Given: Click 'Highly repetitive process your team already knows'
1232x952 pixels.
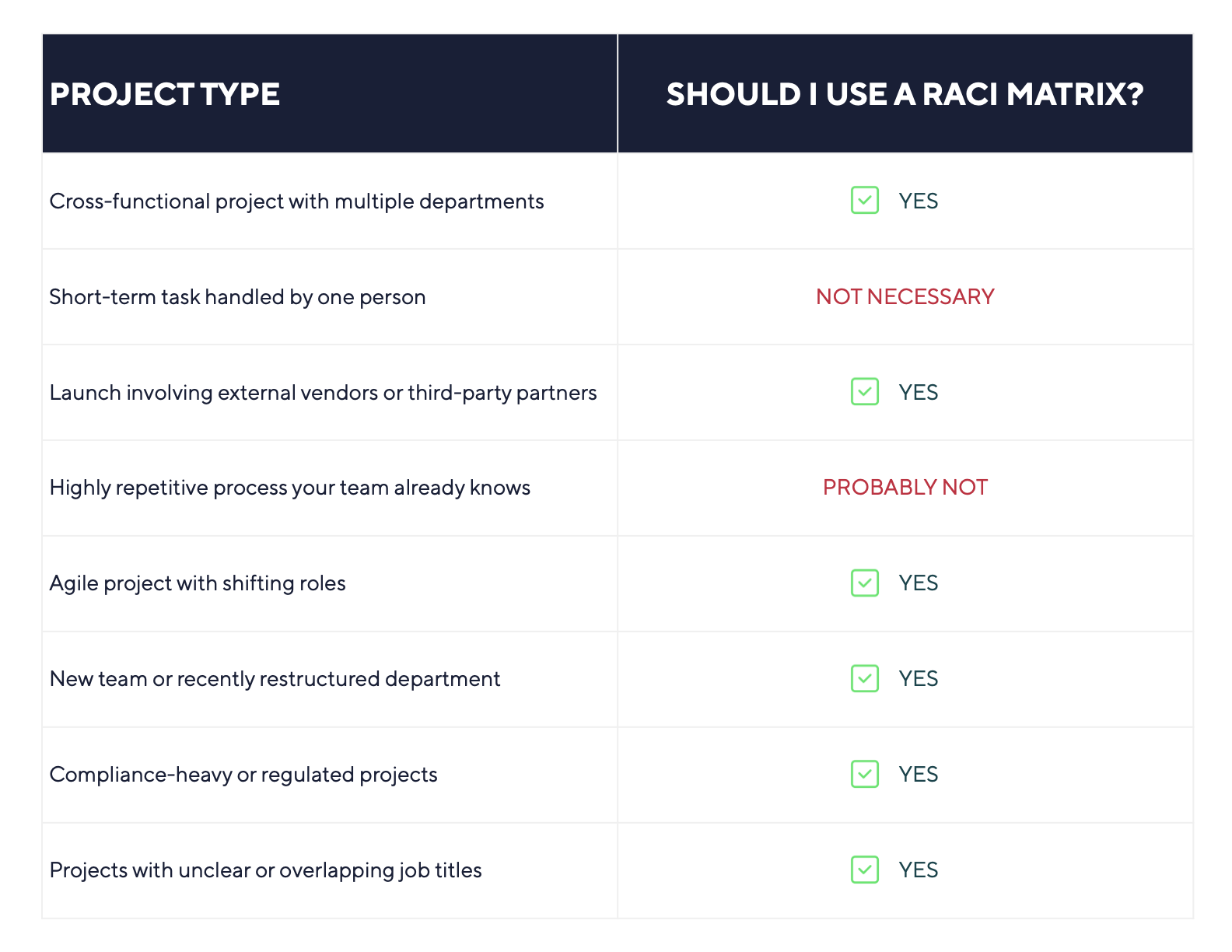Looking at the screenshot, I should [289, 488].
